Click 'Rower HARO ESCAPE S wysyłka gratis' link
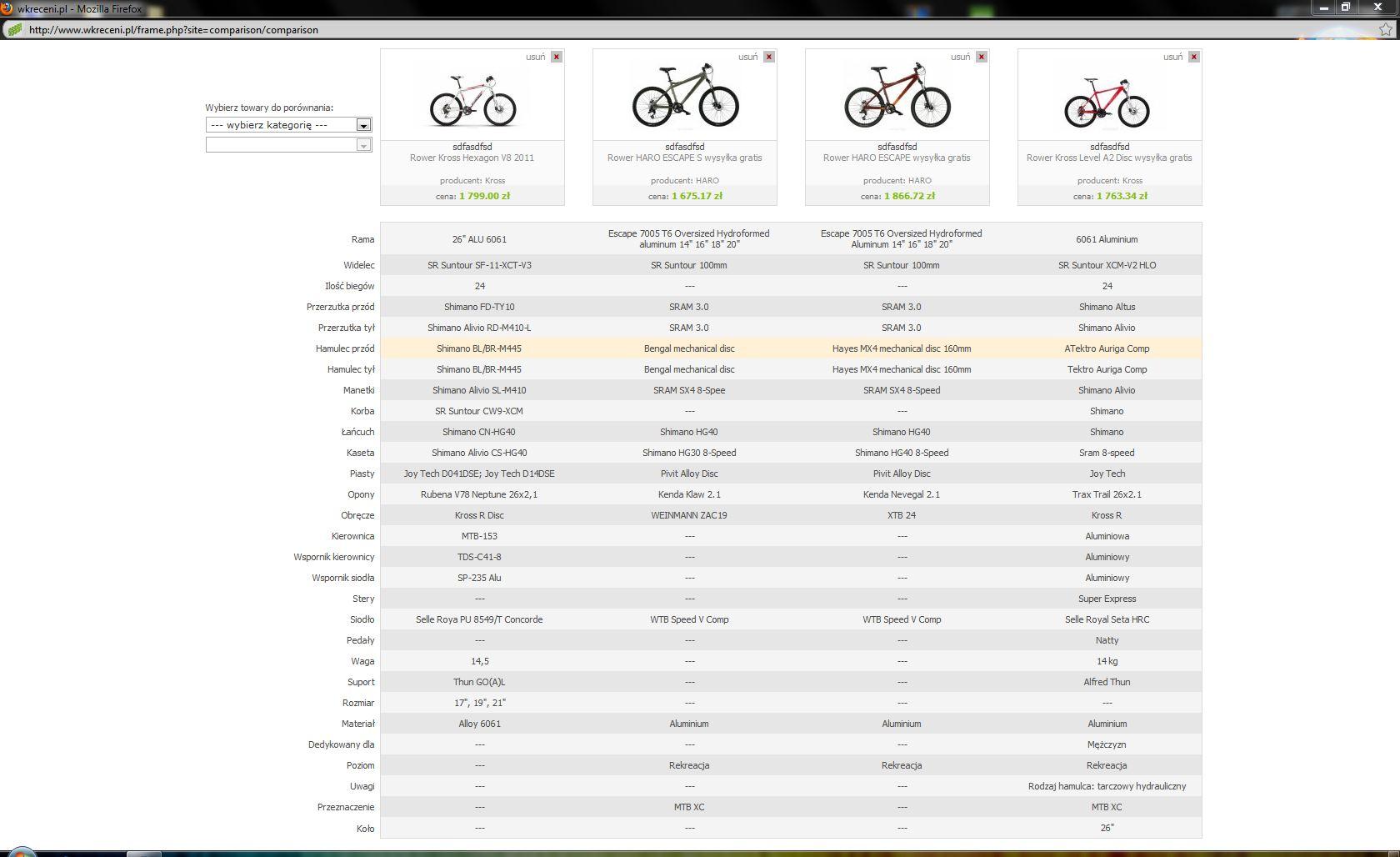This screenshot has width=1400, height=857. [685, 158]
